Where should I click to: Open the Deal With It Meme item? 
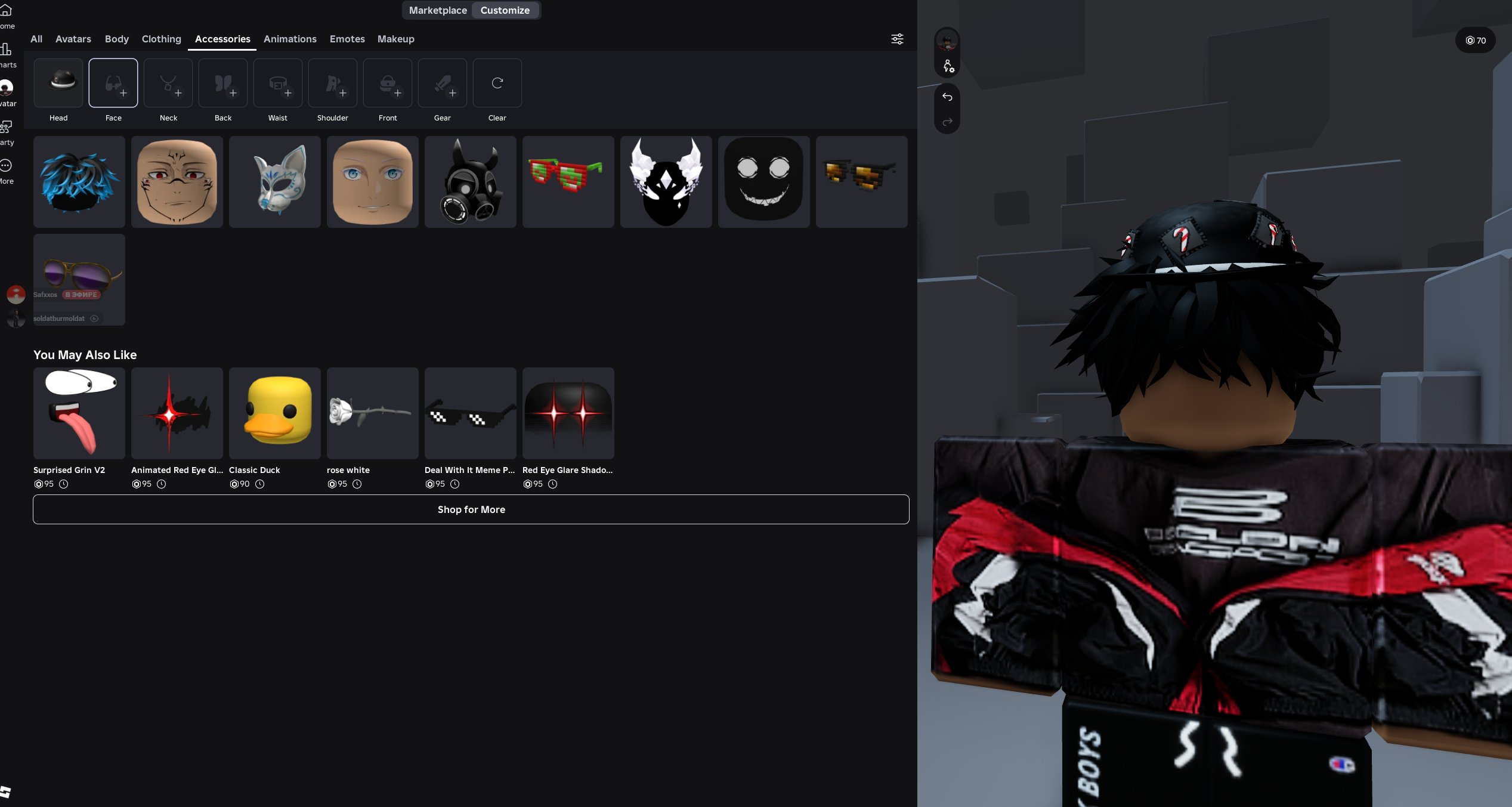[x=471, y=413]
